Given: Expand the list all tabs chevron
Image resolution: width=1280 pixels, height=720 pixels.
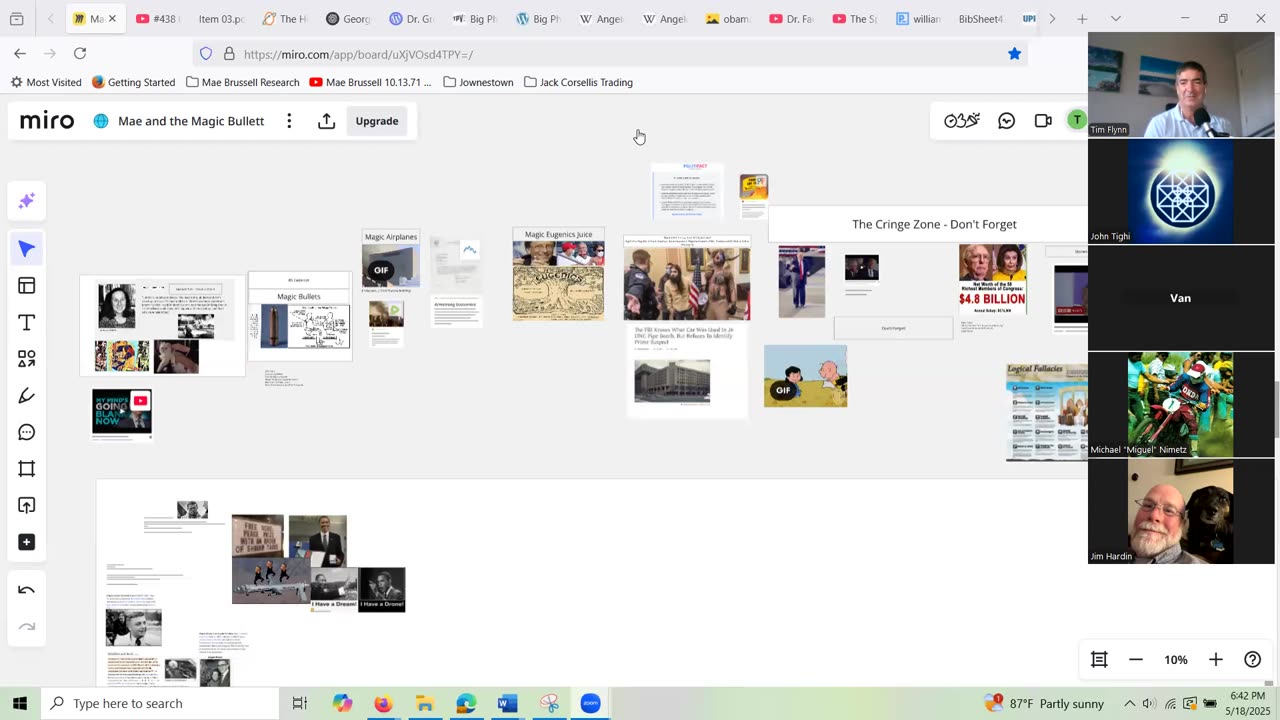Looking at the screenshot, I should pos(1116,19).
